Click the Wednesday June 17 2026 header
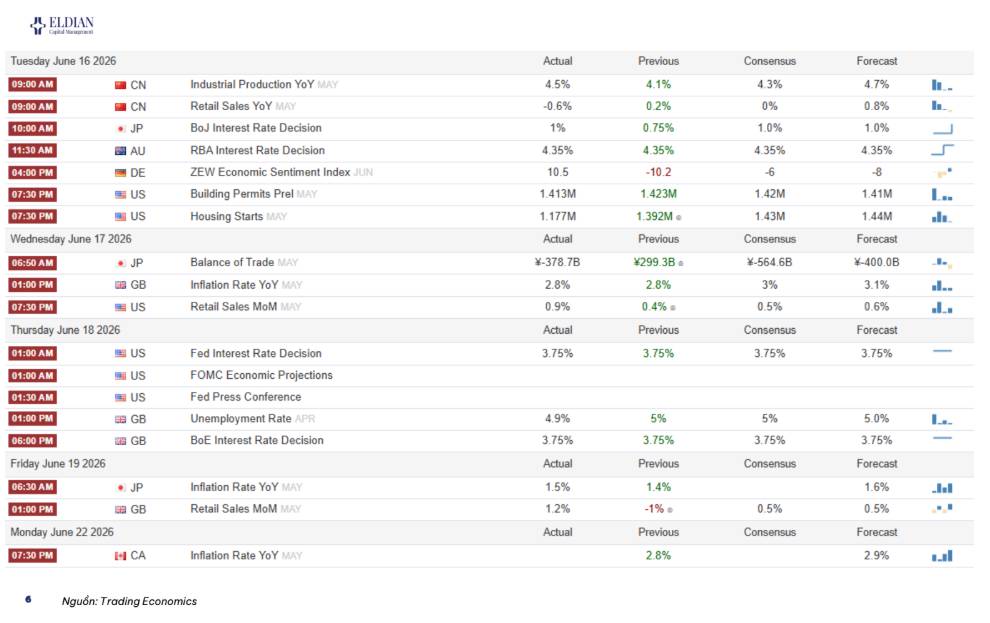Screen dimensions: 990x623 pyautogui.click(x=71, y=239)
